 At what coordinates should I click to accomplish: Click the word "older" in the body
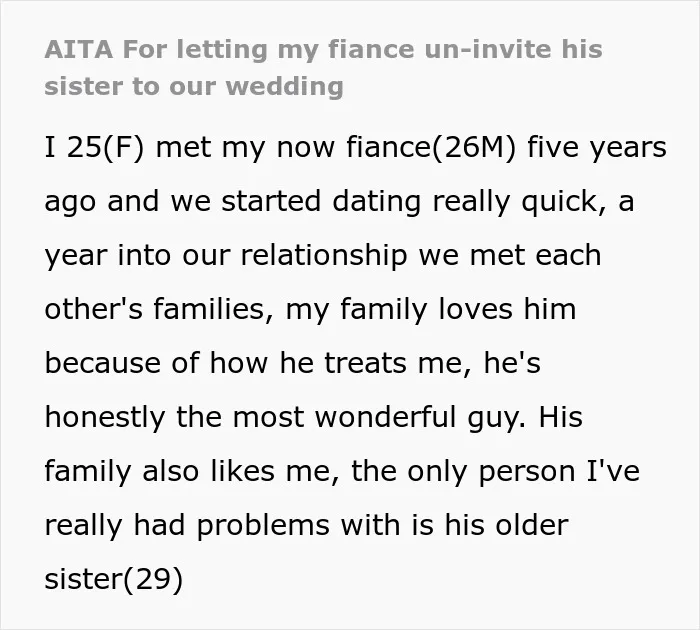(531, 525)
